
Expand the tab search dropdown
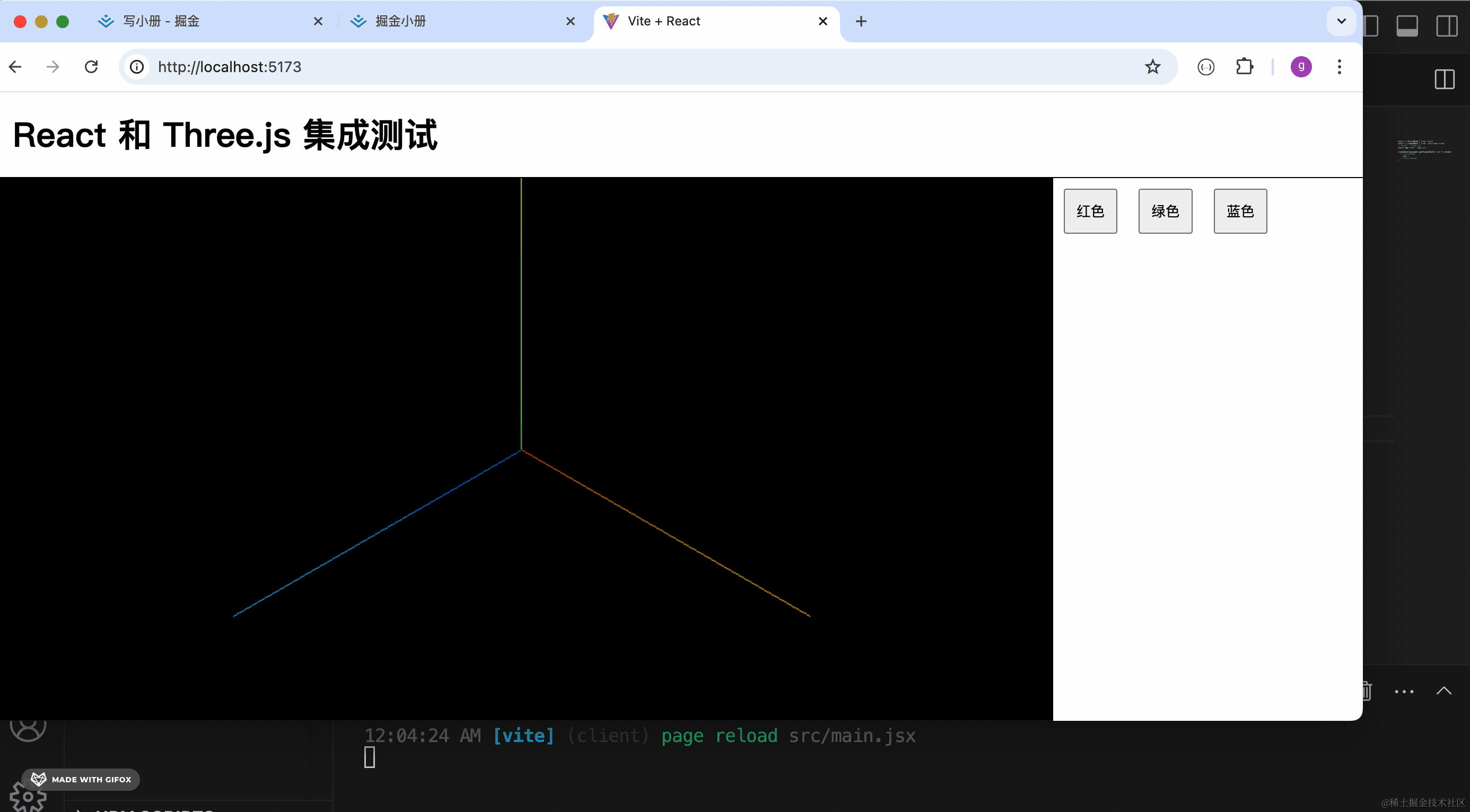pyautogui.click(x=1342, y=21)
